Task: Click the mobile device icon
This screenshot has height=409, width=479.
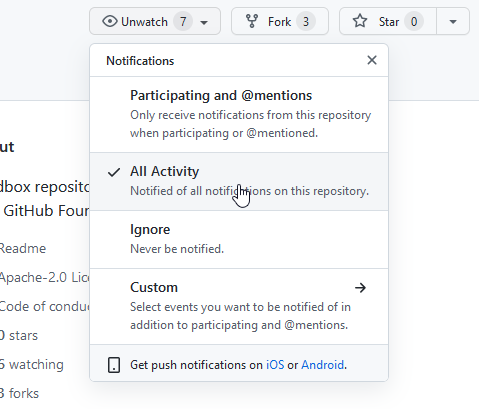Action: coord(114,365)
